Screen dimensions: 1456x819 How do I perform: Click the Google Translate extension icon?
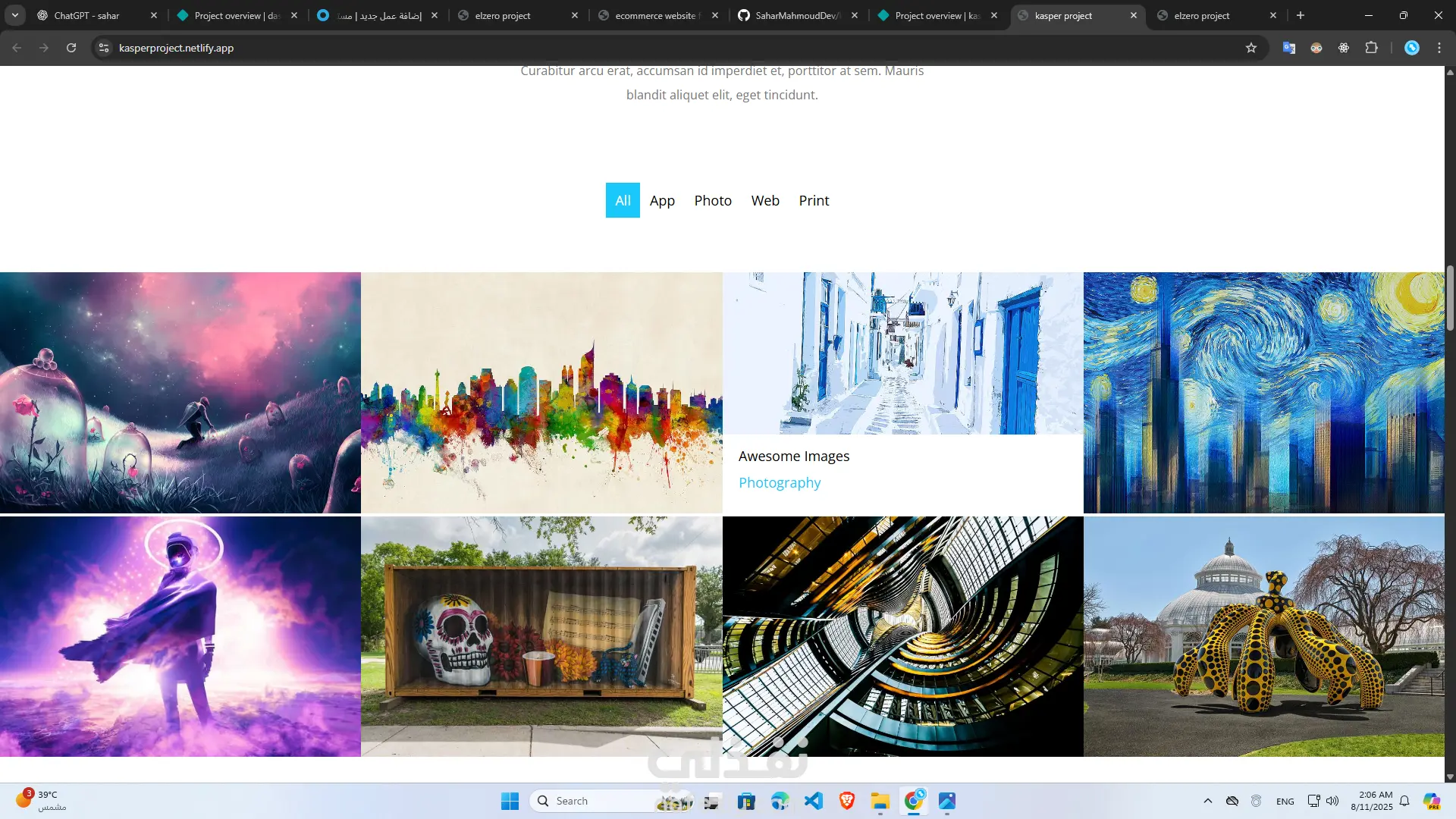(1289, 48)
